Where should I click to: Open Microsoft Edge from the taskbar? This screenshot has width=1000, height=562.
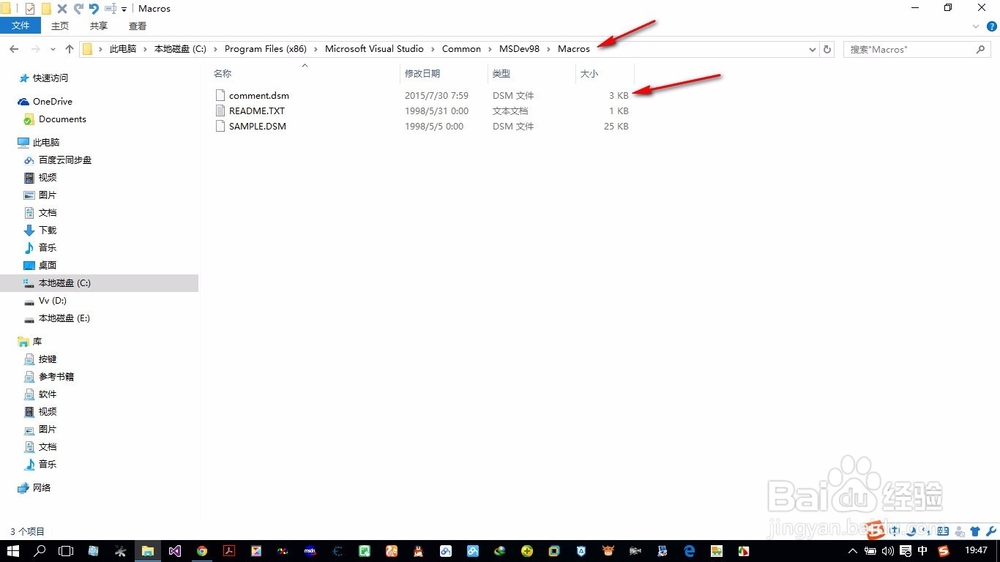[689, 551]
